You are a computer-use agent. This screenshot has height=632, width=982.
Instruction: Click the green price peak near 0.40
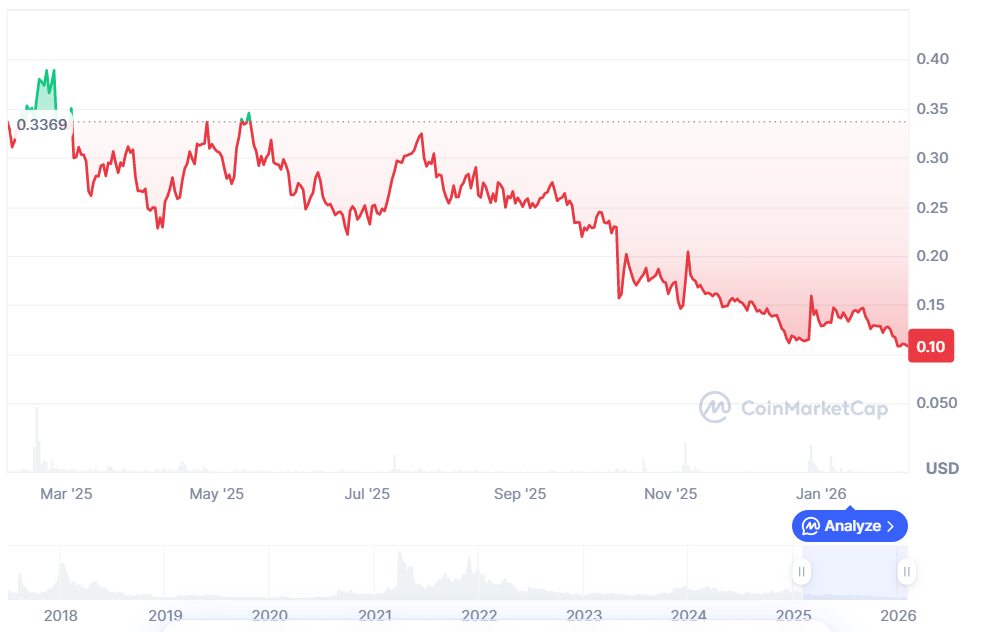click(x=46, y=73)
